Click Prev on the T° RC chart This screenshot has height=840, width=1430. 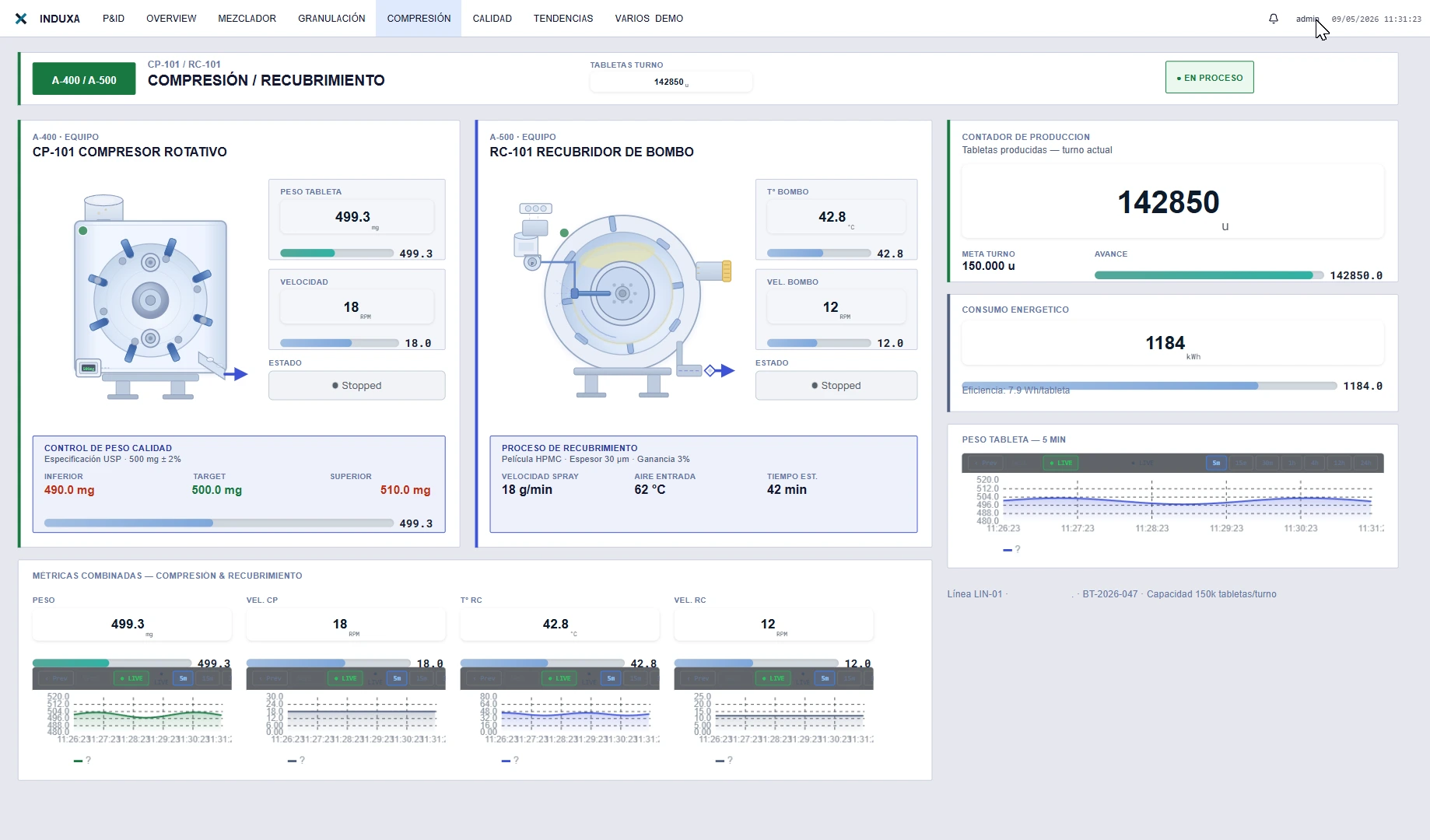[483, 678]
